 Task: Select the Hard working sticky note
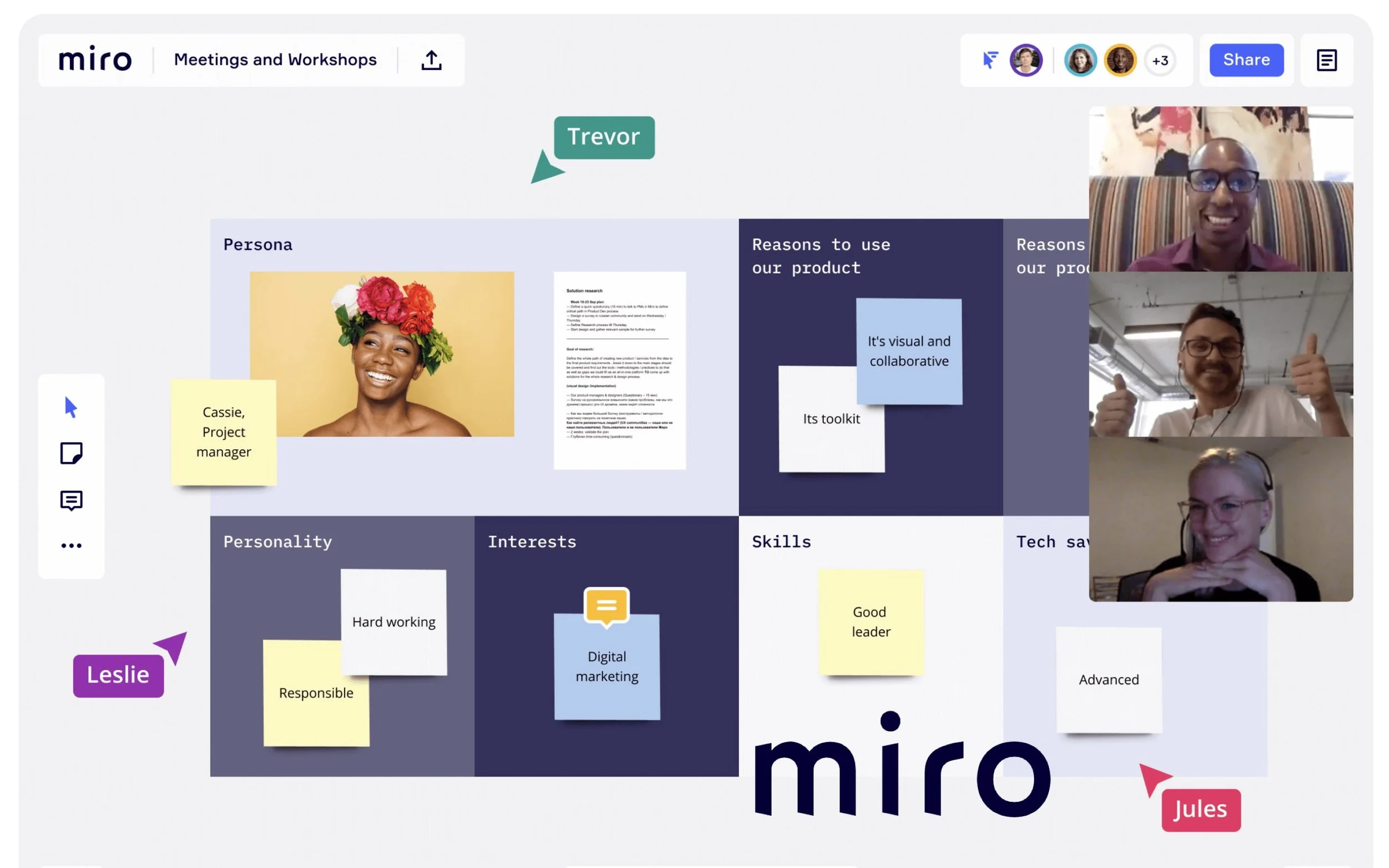[393, 622]
